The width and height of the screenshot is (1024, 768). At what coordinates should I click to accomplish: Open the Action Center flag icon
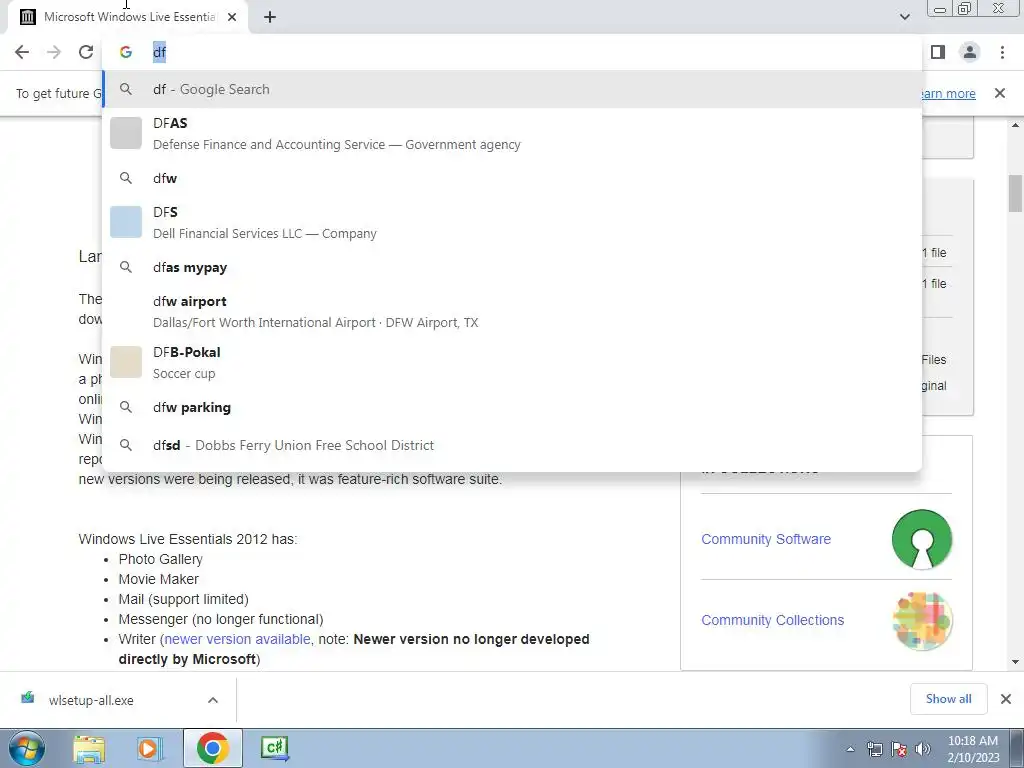point(899,750)
